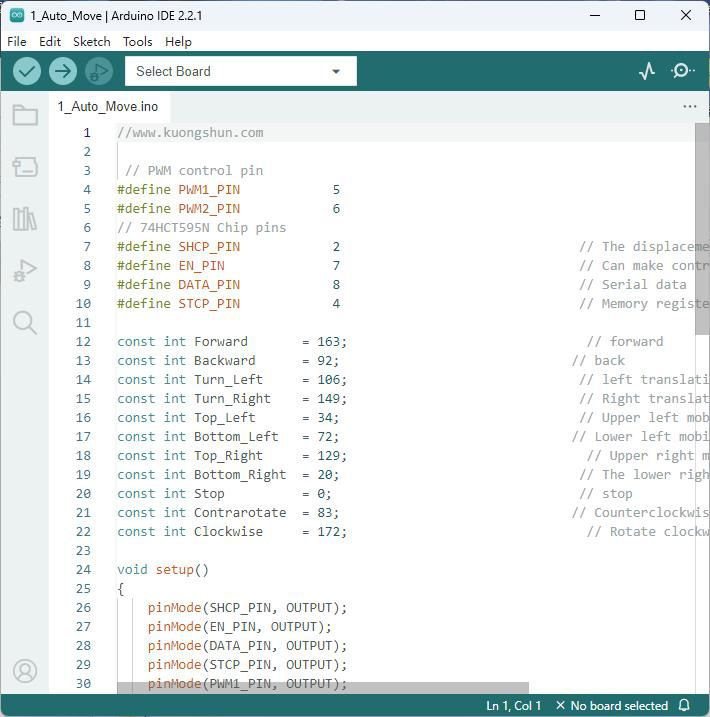Click the Turn_Left constant name
The image size is (710, 717).
[229, 380]
